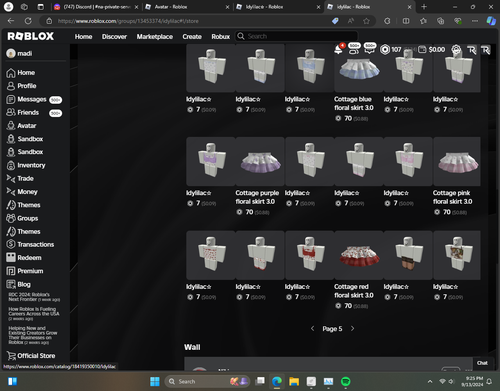
Task: Open the Edge settings and more menu
Action: [475, 21]
